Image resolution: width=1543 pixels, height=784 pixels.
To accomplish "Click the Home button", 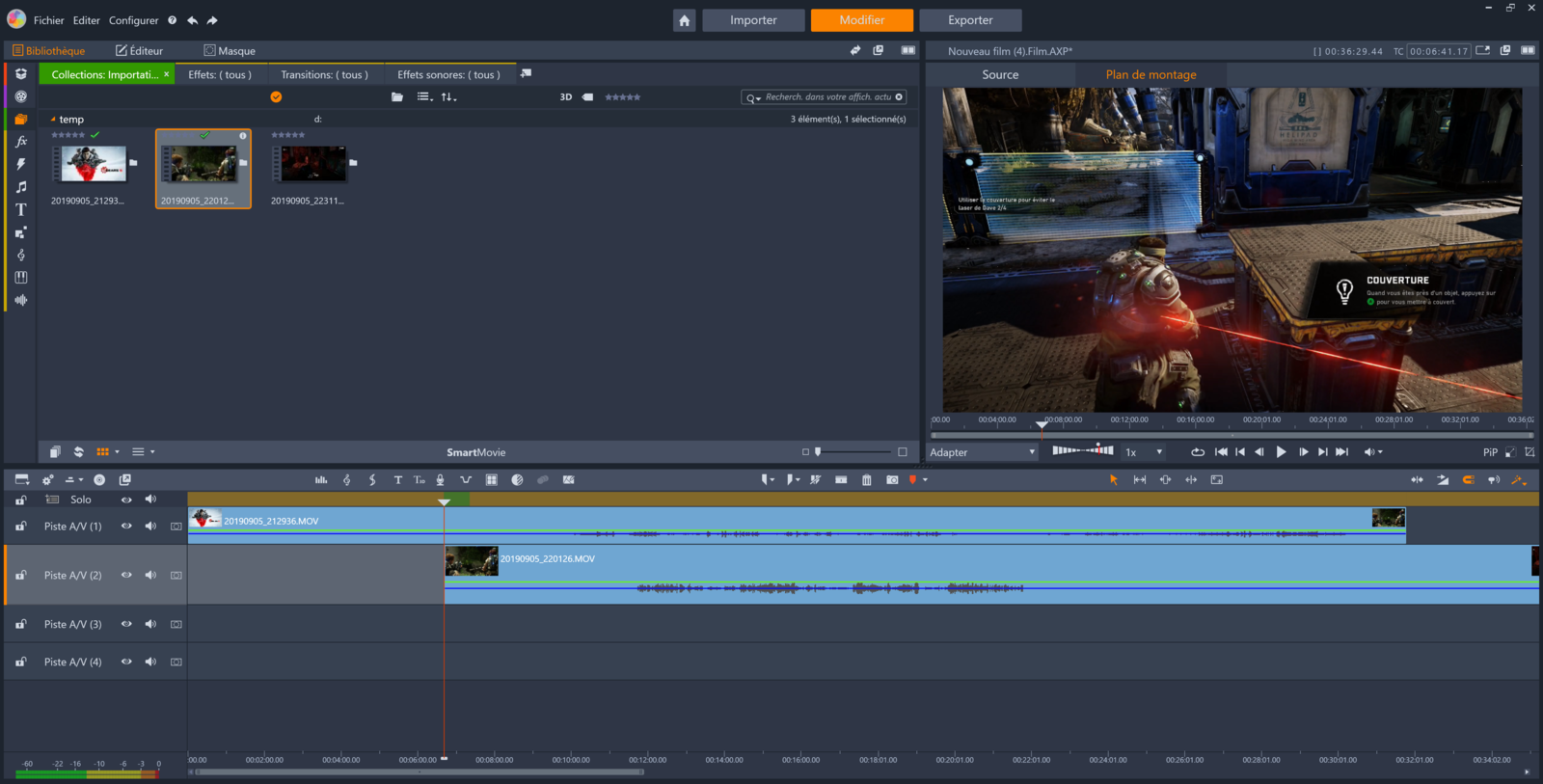I will pos(684,20).
